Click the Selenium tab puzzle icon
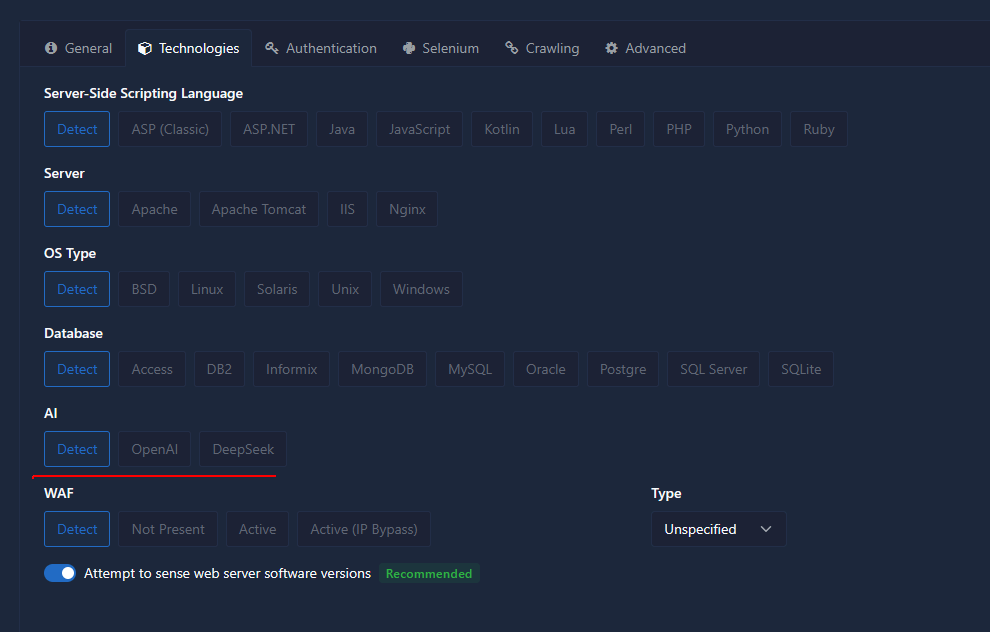This screenshot has height=632, width=990. click(409, 48)
